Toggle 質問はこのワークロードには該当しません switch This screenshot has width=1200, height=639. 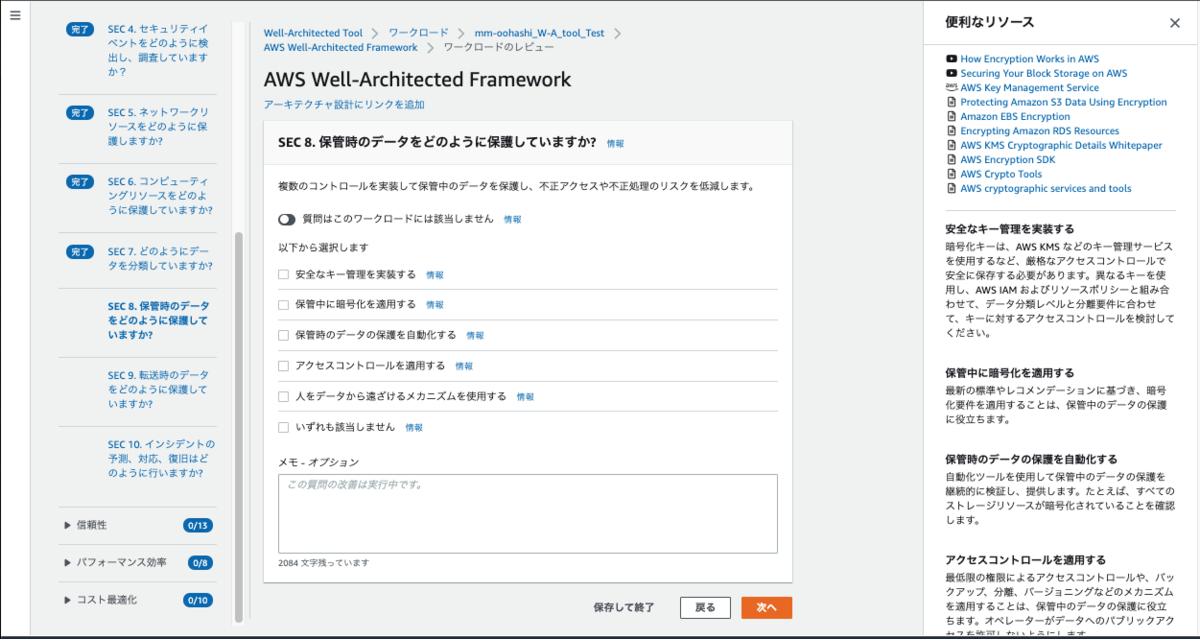287,219
